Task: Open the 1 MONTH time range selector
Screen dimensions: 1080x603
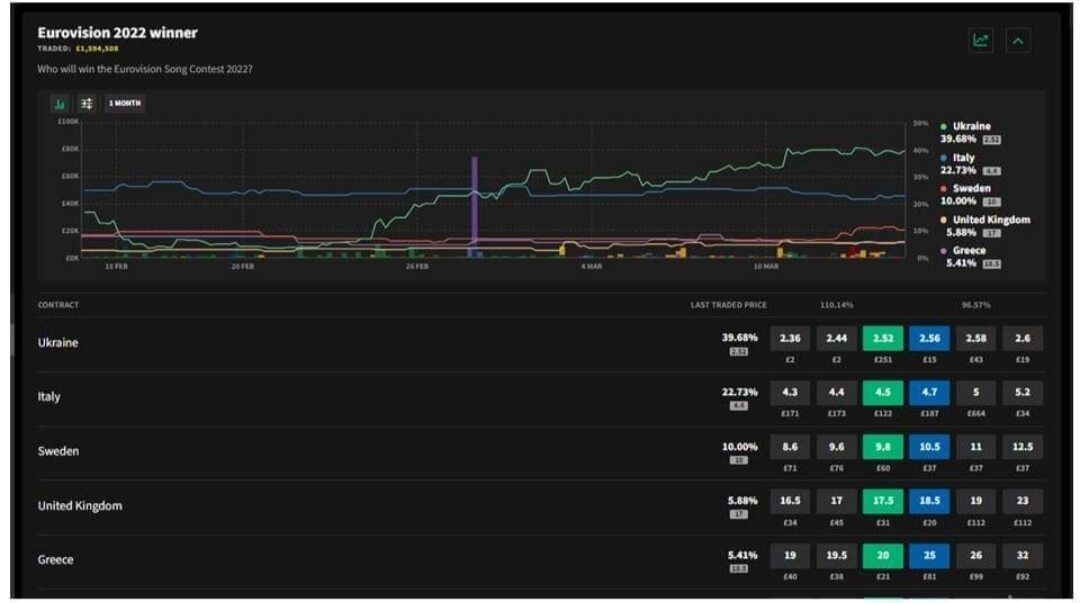Action: [x=125, y=104]
